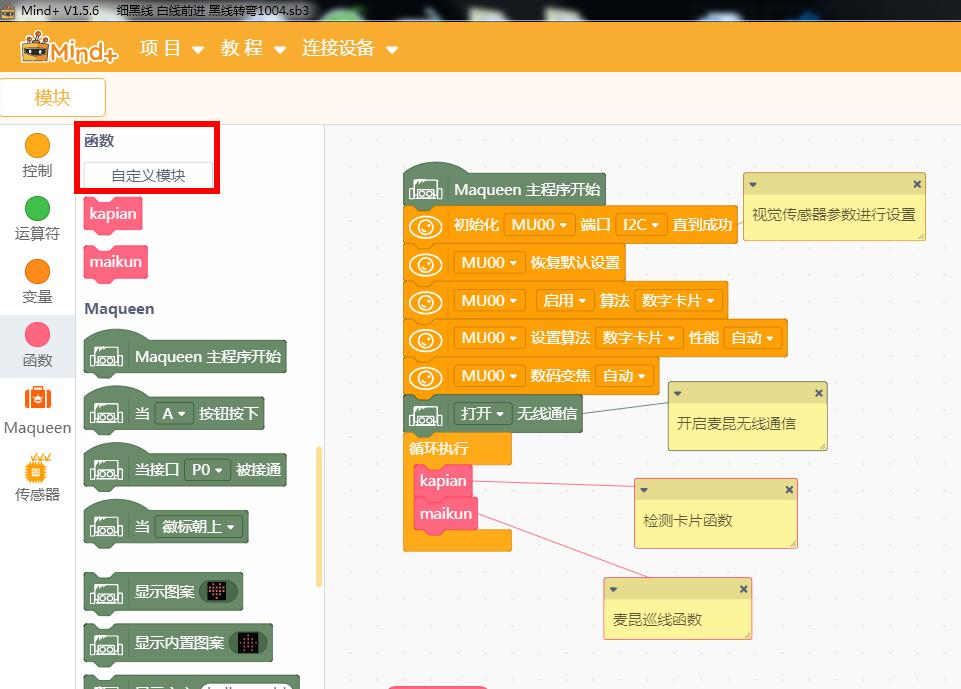Click the eye icon on 设置算法 性能 block

(x=425, y=340)
